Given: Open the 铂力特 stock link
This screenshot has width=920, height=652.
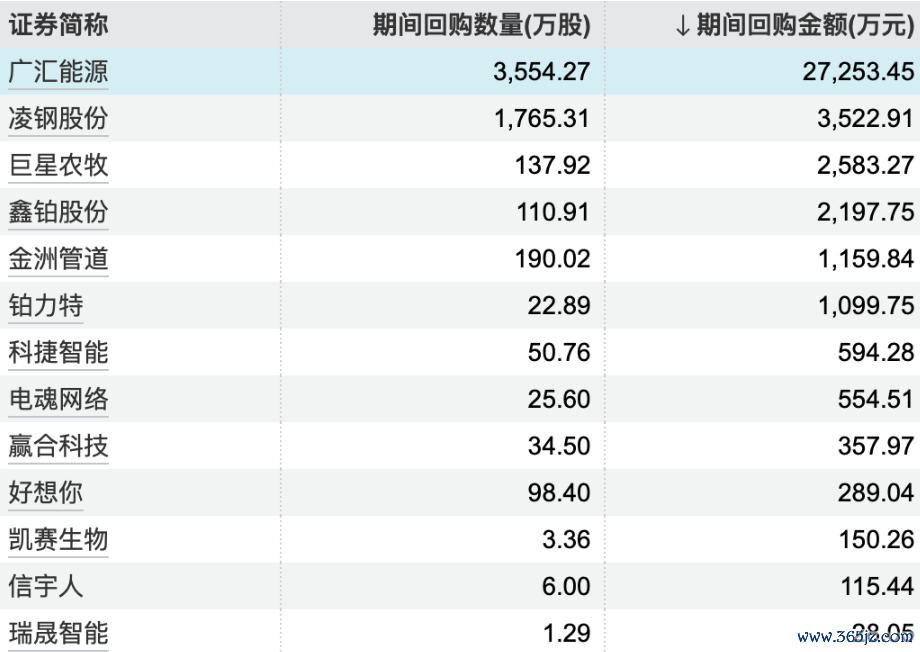Looking at the screenshot, I should pos(46,306).
